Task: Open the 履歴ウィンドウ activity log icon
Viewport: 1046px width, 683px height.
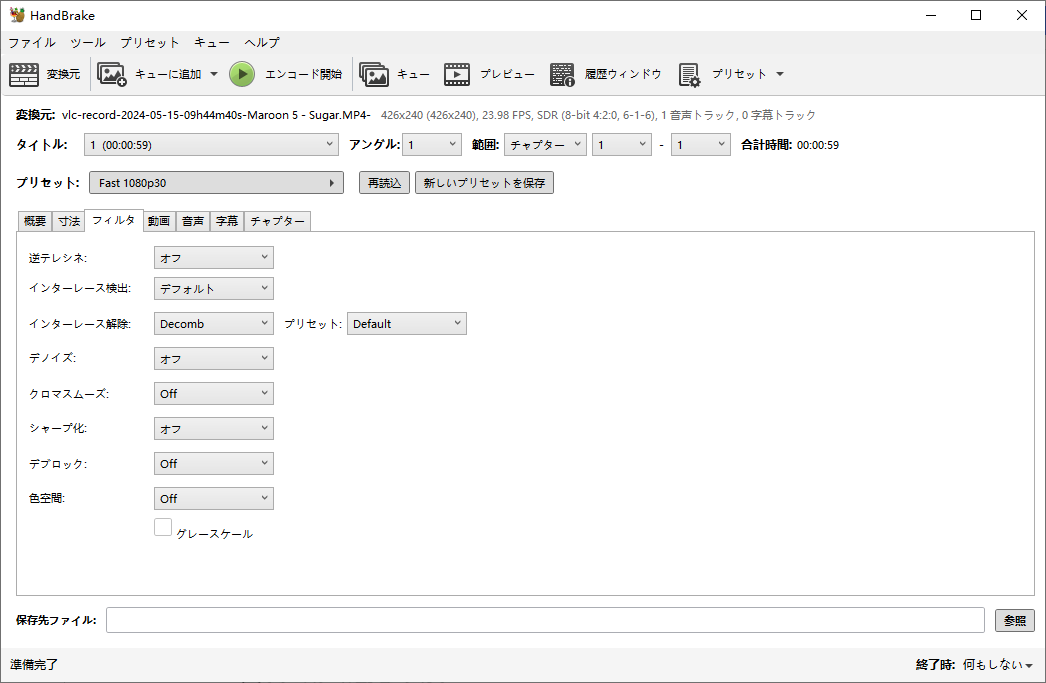Action: 562,74
